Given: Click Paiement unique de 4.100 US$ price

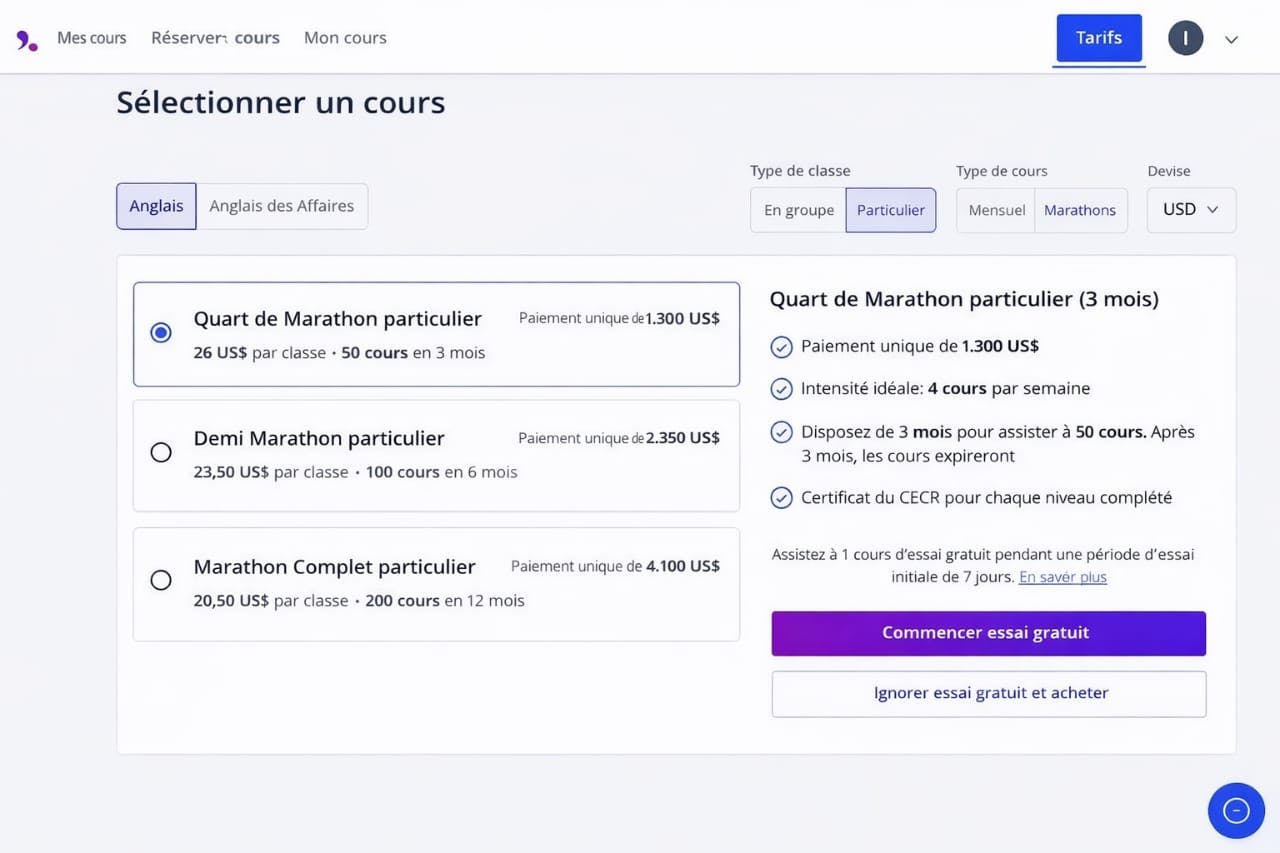Looking at the screenshot, I should [x=615, y=566].
